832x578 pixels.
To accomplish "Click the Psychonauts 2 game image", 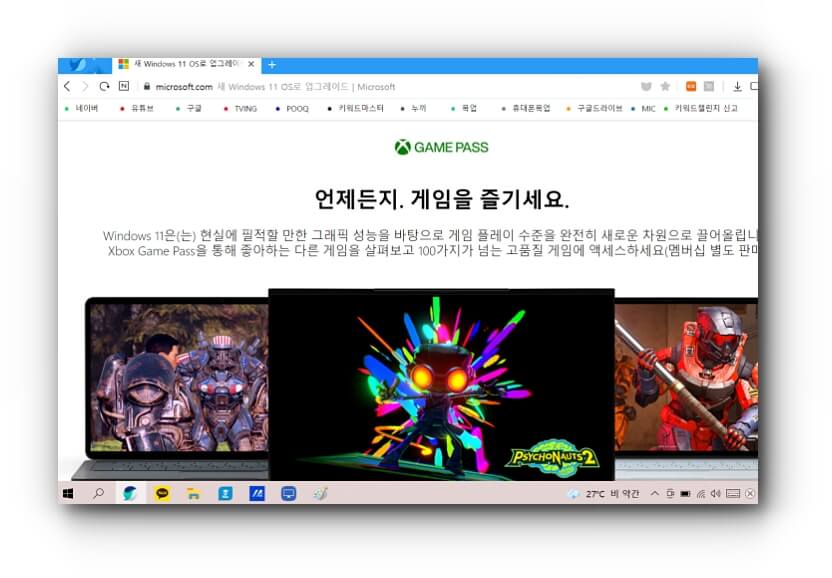I will (441, 385).
